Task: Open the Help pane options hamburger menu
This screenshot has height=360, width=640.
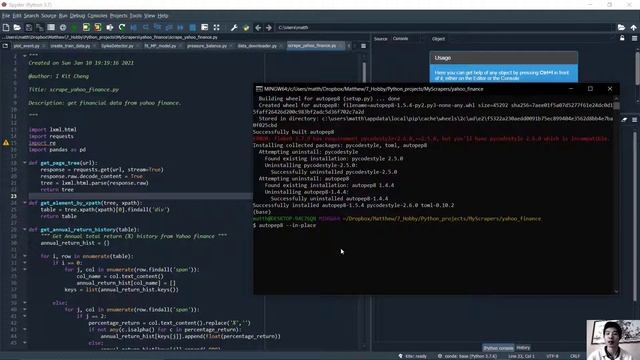Action: coord(635,38)
